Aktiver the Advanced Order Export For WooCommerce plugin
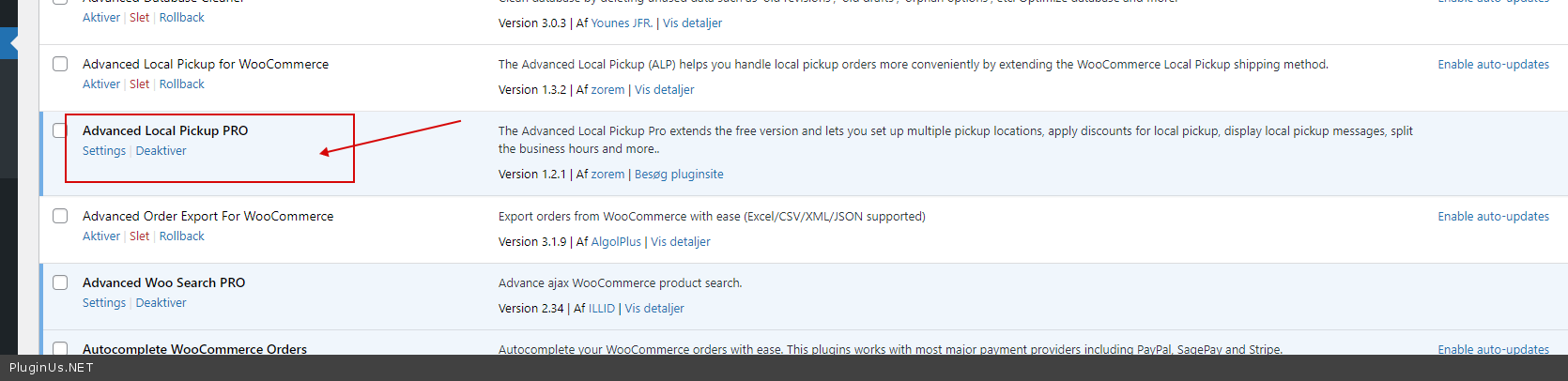Image resolution: width=1568 pixels, height=381 pixels. pyautogui.click(x=100, y=236)
